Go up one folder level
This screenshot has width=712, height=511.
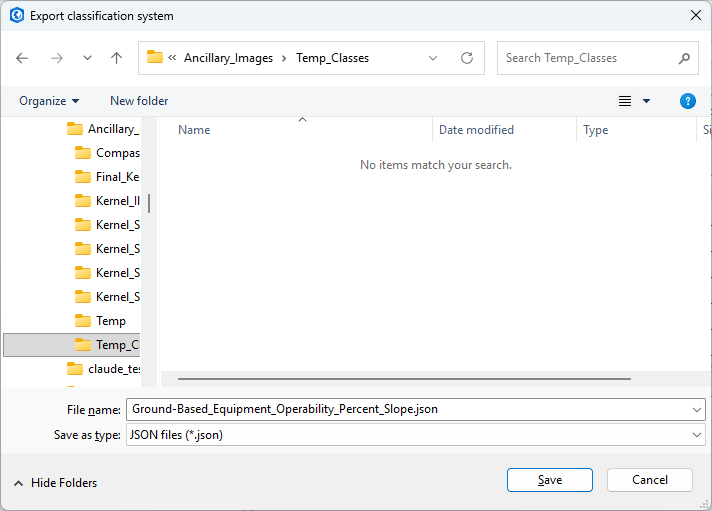116,58
